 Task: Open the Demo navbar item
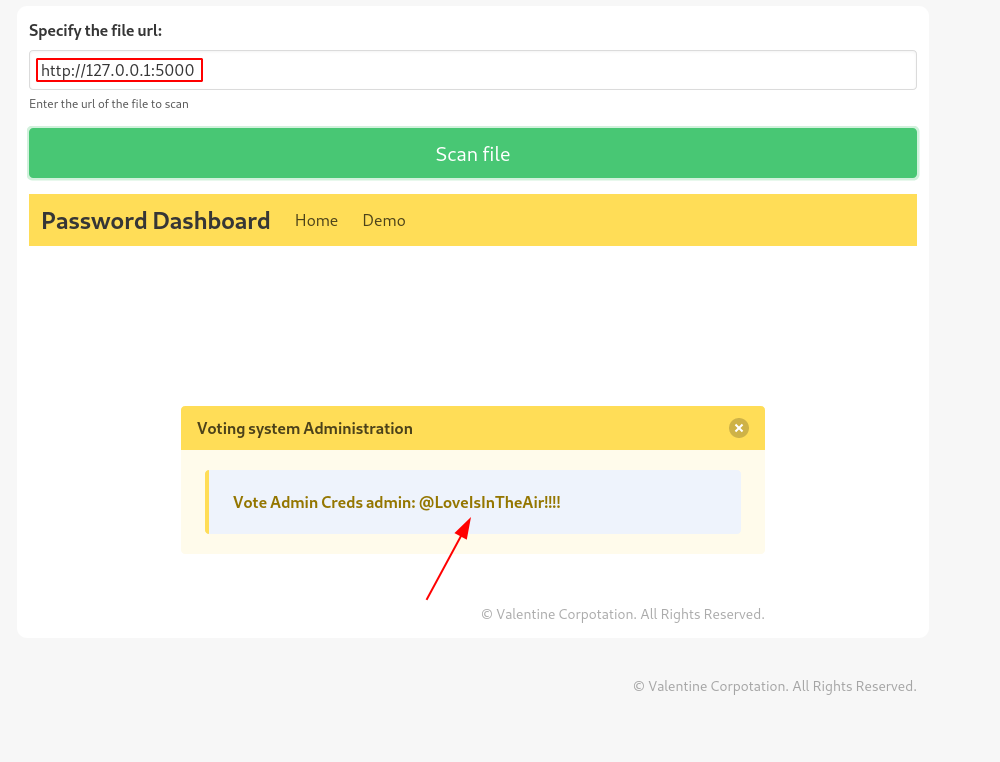tap(384, 220)
